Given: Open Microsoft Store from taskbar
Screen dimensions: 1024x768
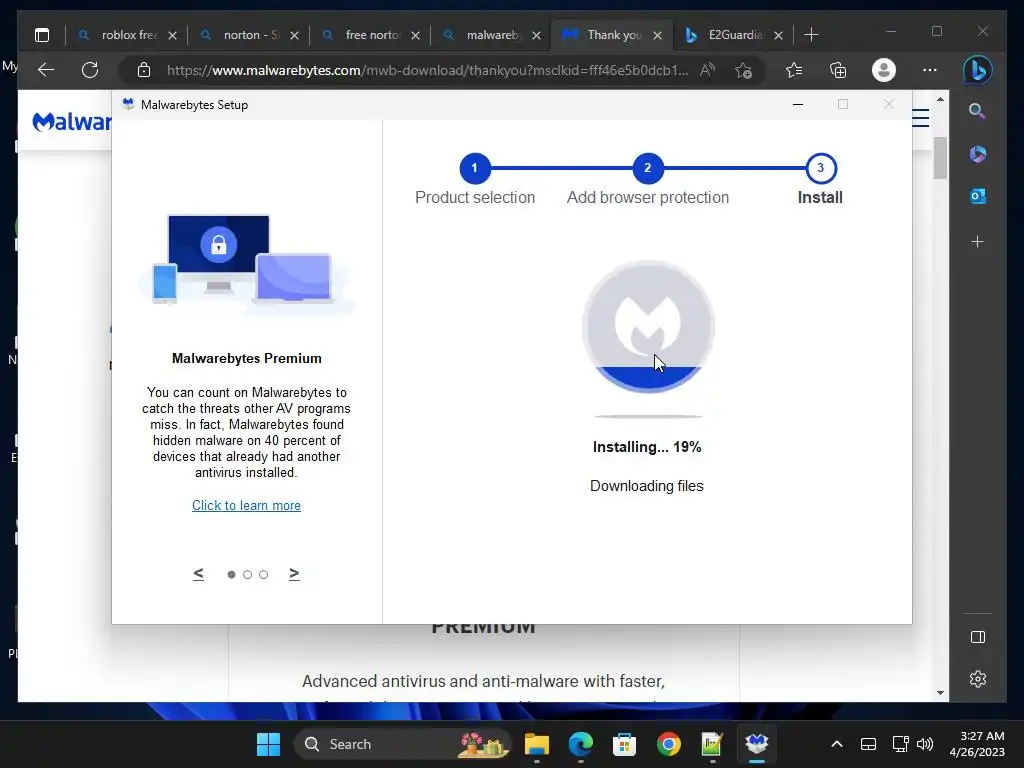Looking at the screenshot, I should coord(624,744).
